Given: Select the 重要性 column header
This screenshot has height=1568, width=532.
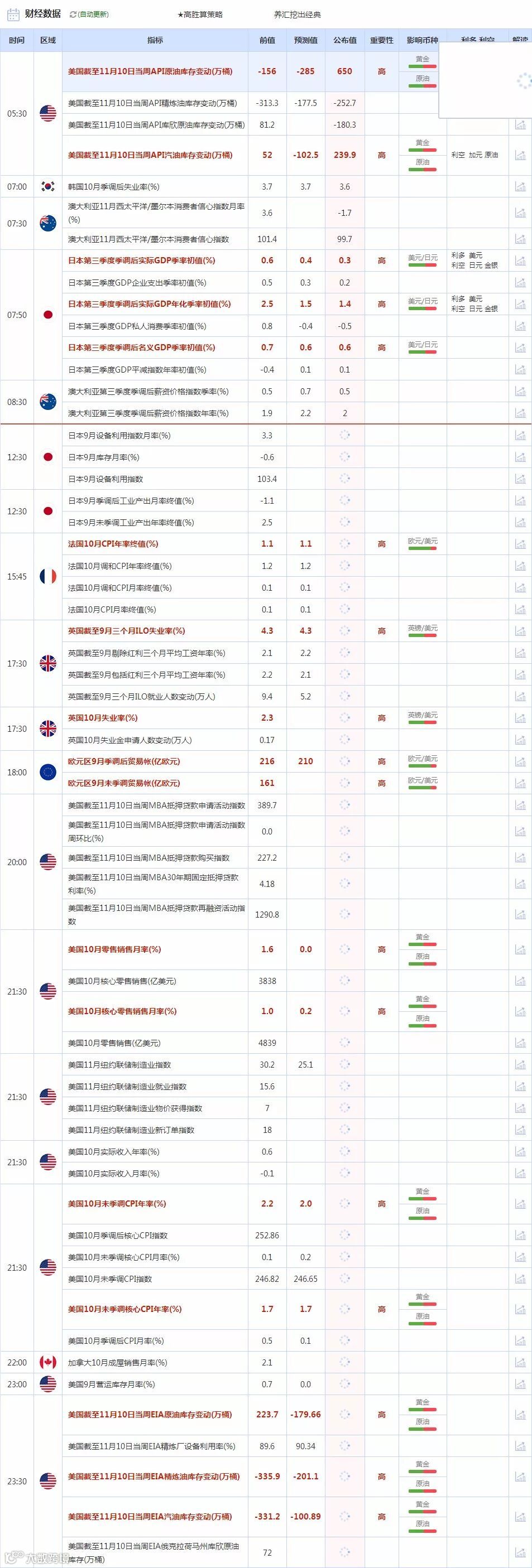Looking at the screenshot, I should click(x=382, y=40).
